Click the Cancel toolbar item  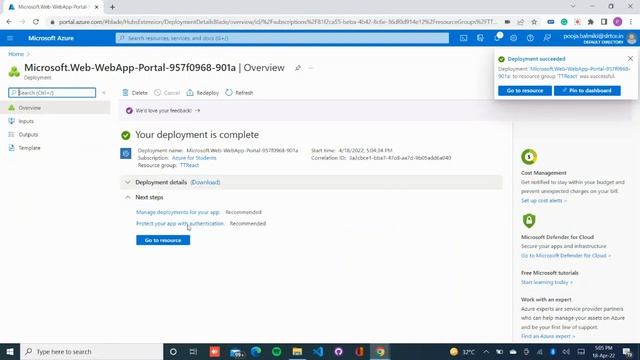pyautogui.click(x=167, y=93)
